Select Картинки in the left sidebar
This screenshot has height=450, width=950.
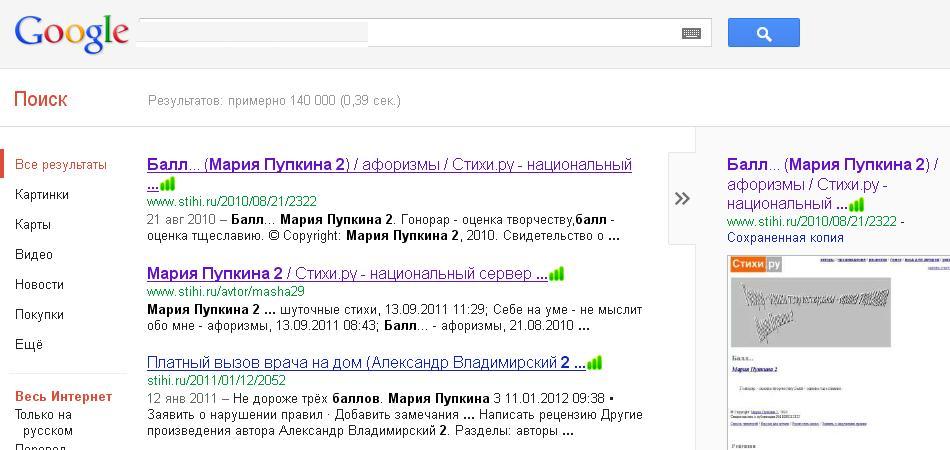tap(42, 195)
